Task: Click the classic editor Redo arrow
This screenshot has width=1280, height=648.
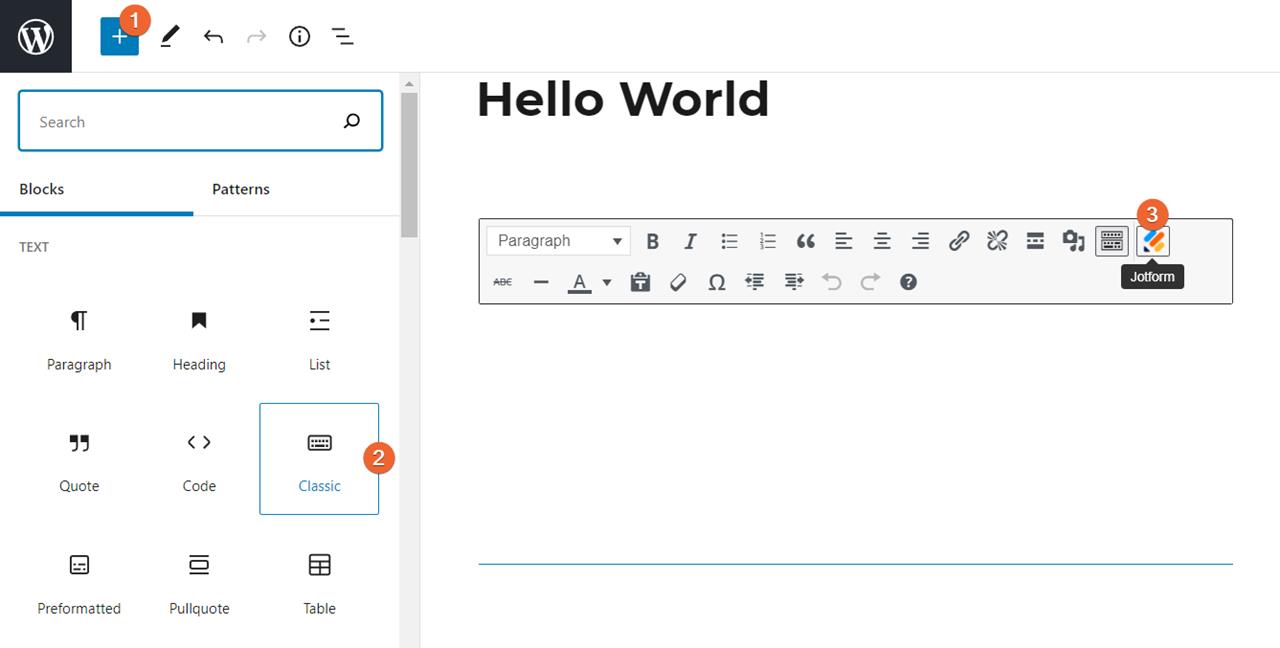Action: (870, 282)
